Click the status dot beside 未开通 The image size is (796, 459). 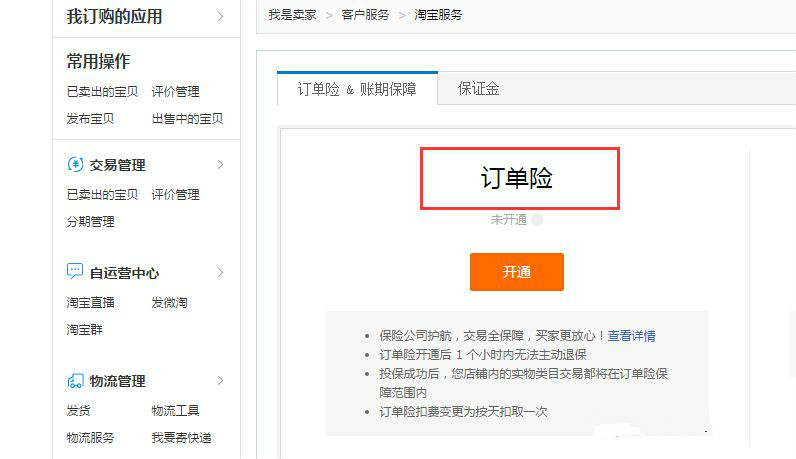point(537,219)
